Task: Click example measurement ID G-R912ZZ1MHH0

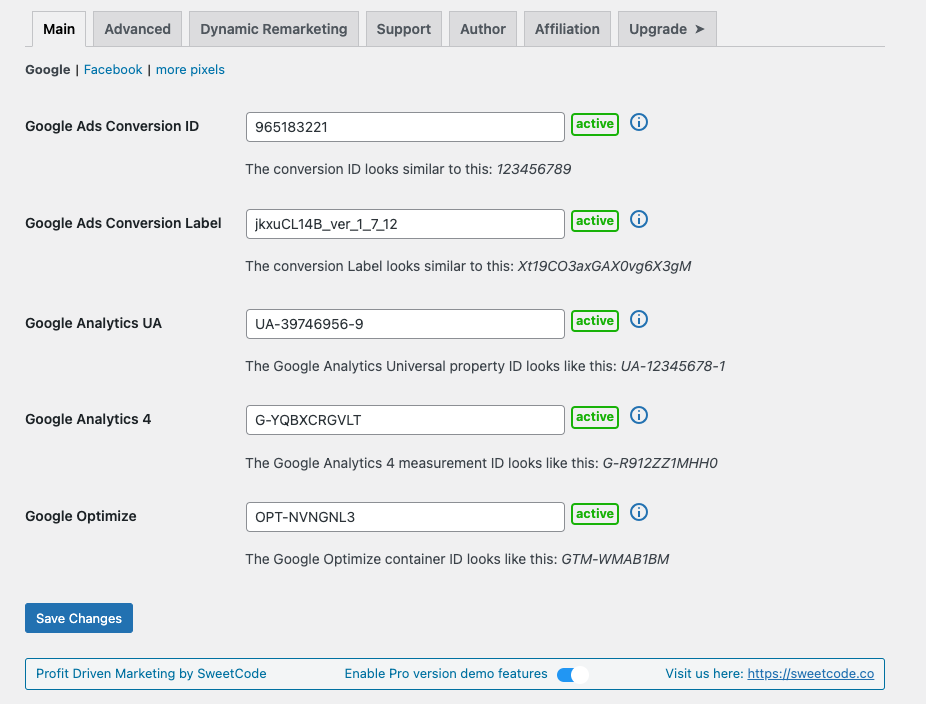Action: point(660,463)
